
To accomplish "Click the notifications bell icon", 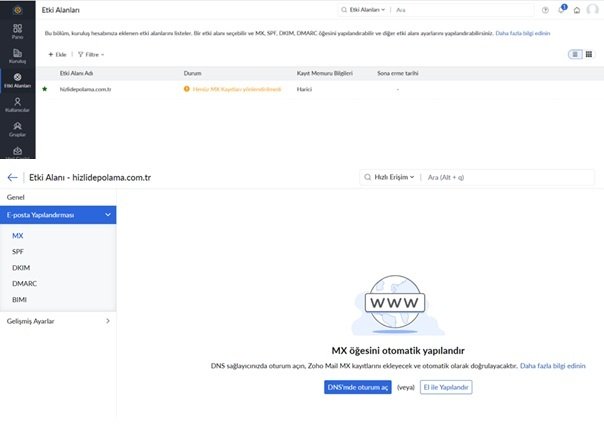I will click(x=561, y=9).
